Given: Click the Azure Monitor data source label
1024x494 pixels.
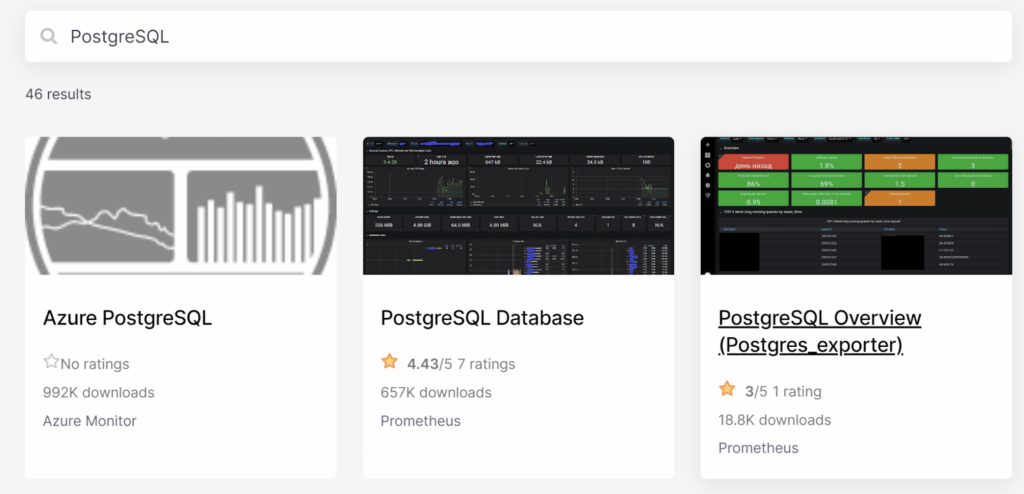Looking at the screenshot, I should (x=89, y=421).
